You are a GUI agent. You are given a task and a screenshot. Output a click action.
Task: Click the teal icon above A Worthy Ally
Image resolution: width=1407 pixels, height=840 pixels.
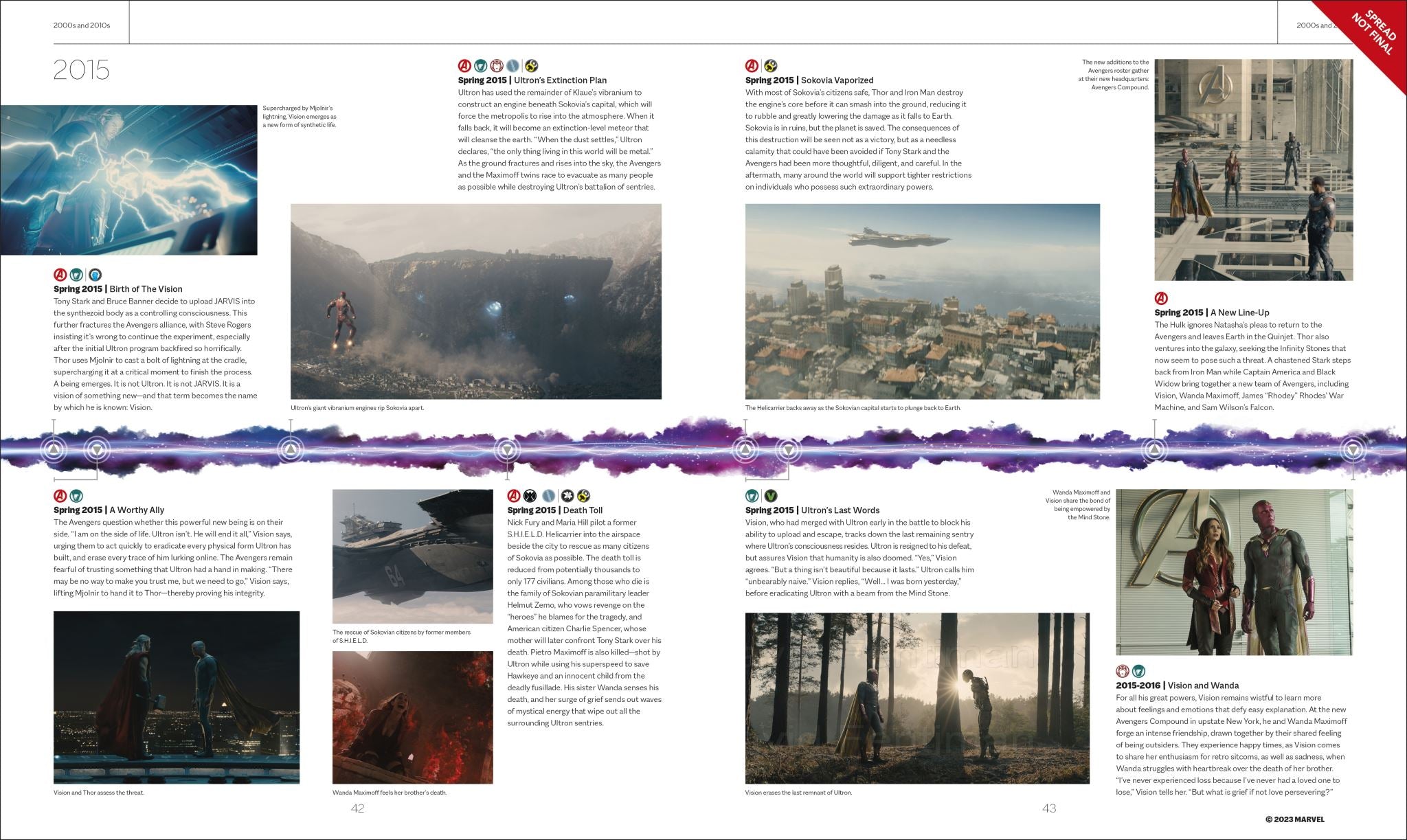tap(77, 496)
